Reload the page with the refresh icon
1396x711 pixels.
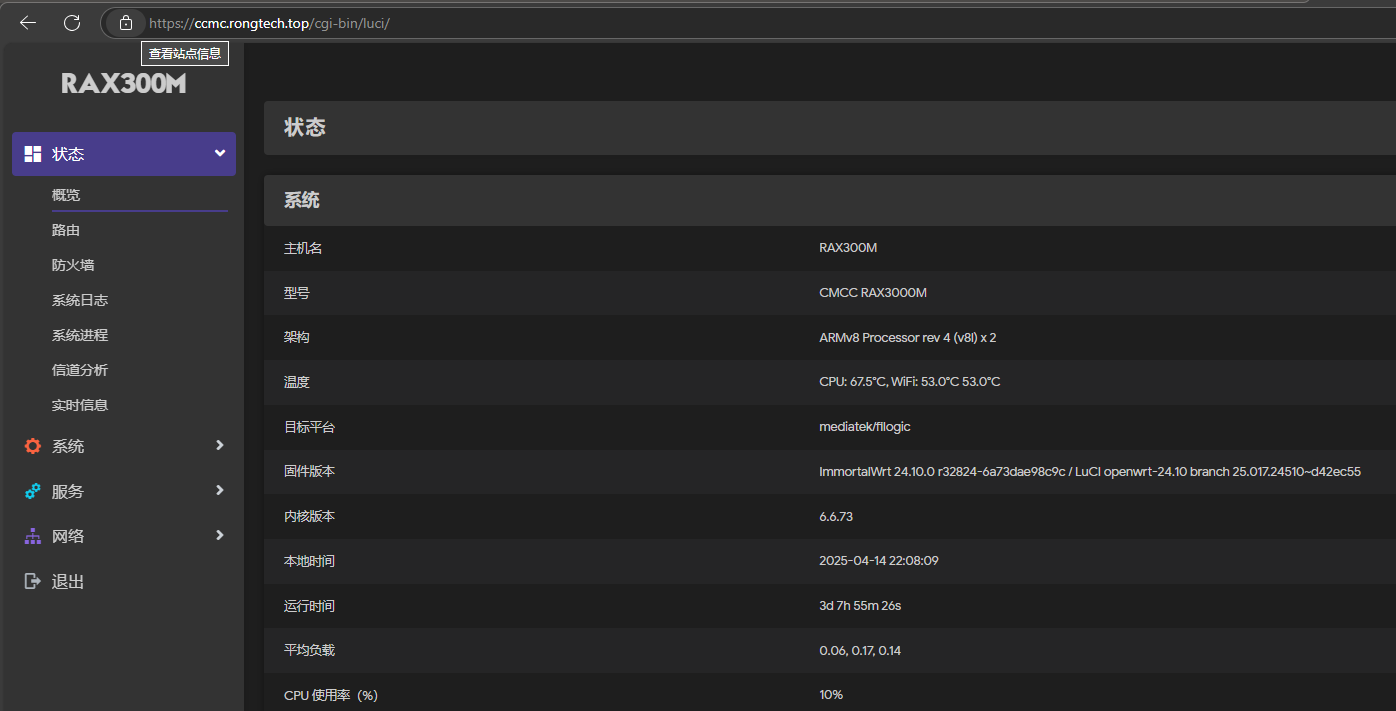pyautogui.click(x=72, y=22)
